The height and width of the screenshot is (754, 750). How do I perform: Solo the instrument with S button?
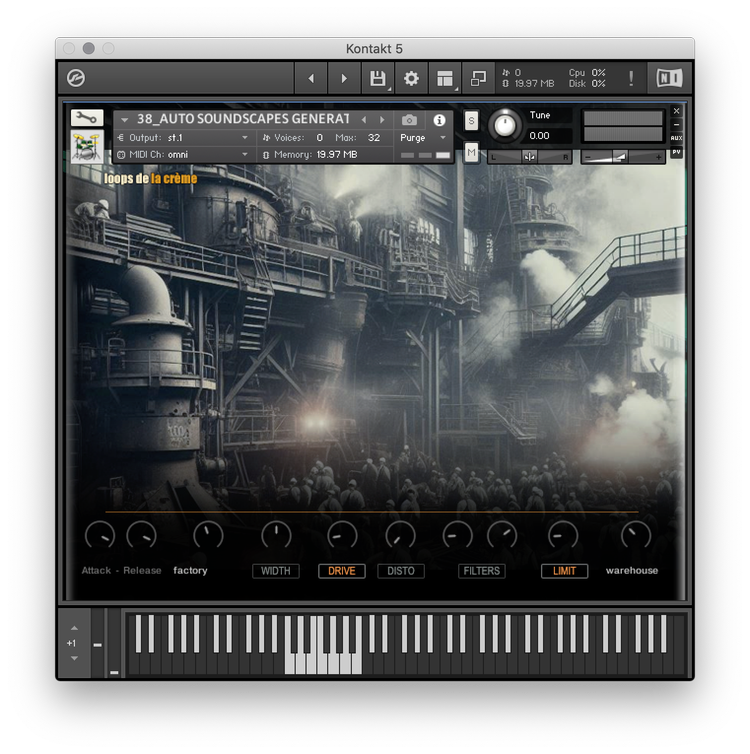(x=471, y=121)
